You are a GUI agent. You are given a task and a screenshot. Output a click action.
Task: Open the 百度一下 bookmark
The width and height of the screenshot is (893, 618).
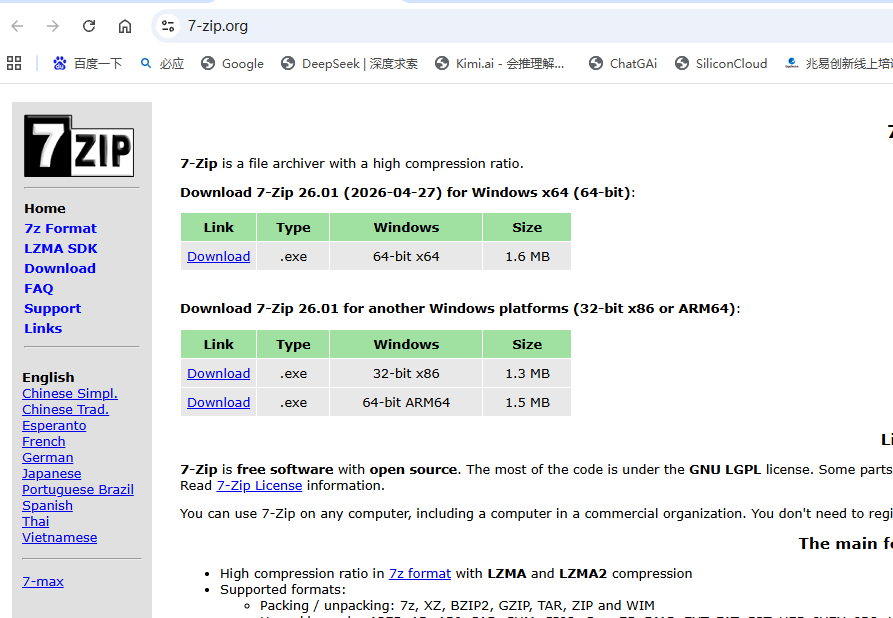(x=87, y=63)
